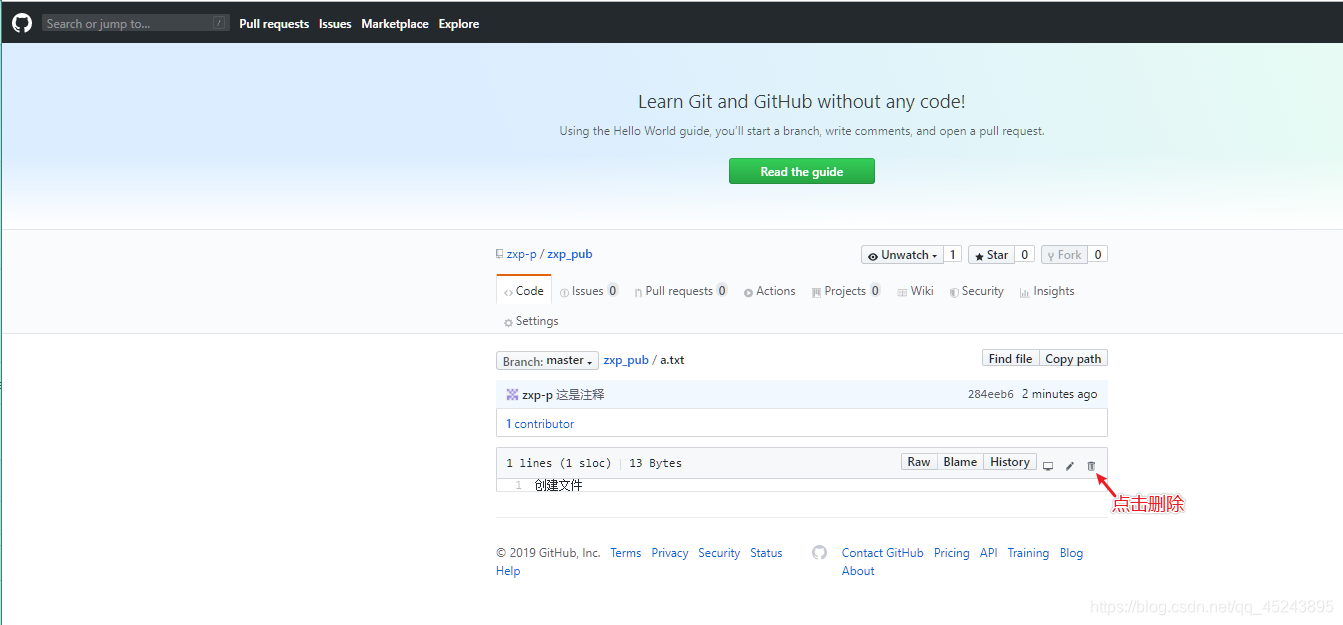Show the 1 contributor list

coord(540,424)
